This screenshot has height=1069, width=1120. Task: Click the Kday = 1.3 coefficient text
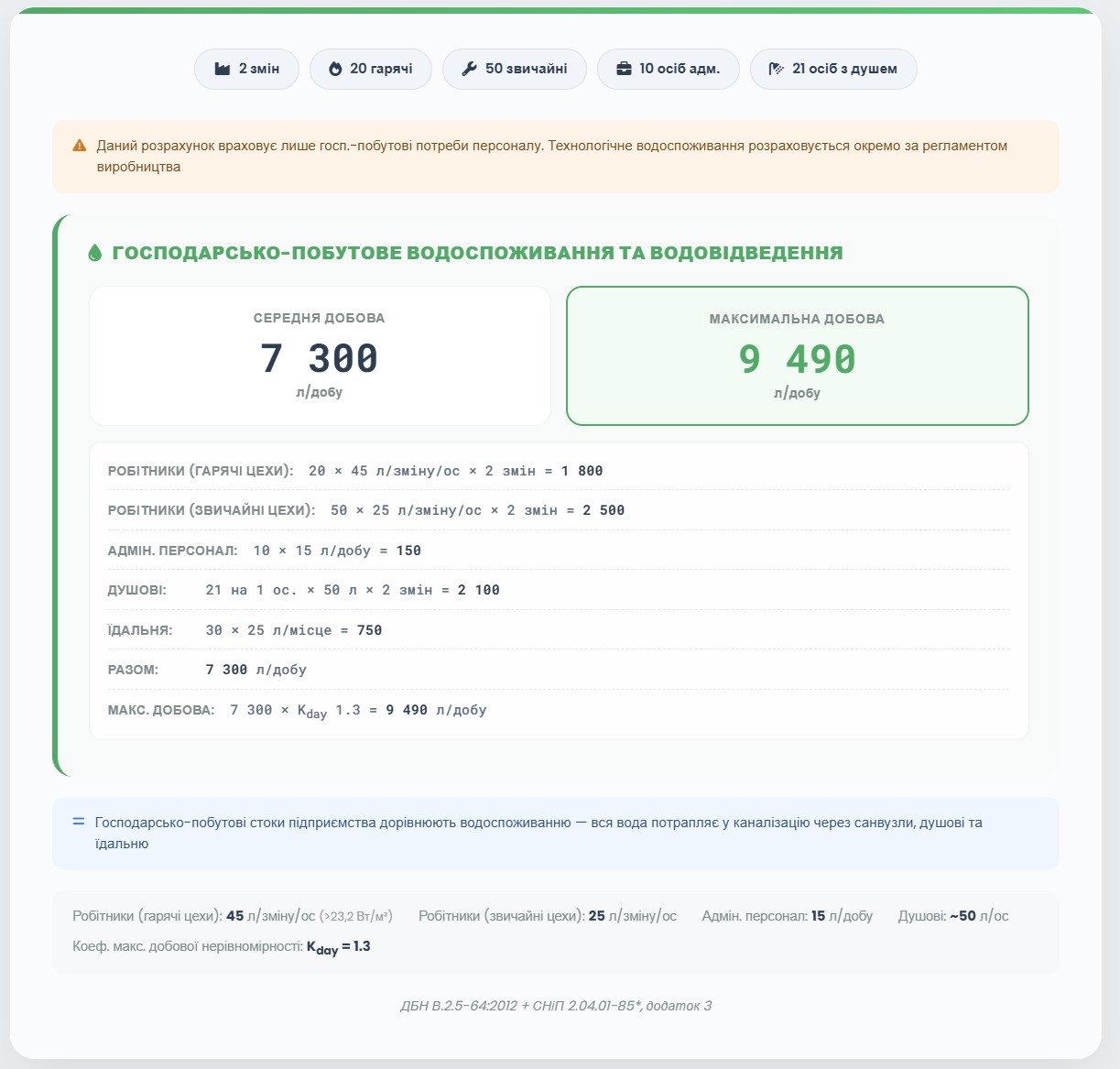[x=339, y=947]
